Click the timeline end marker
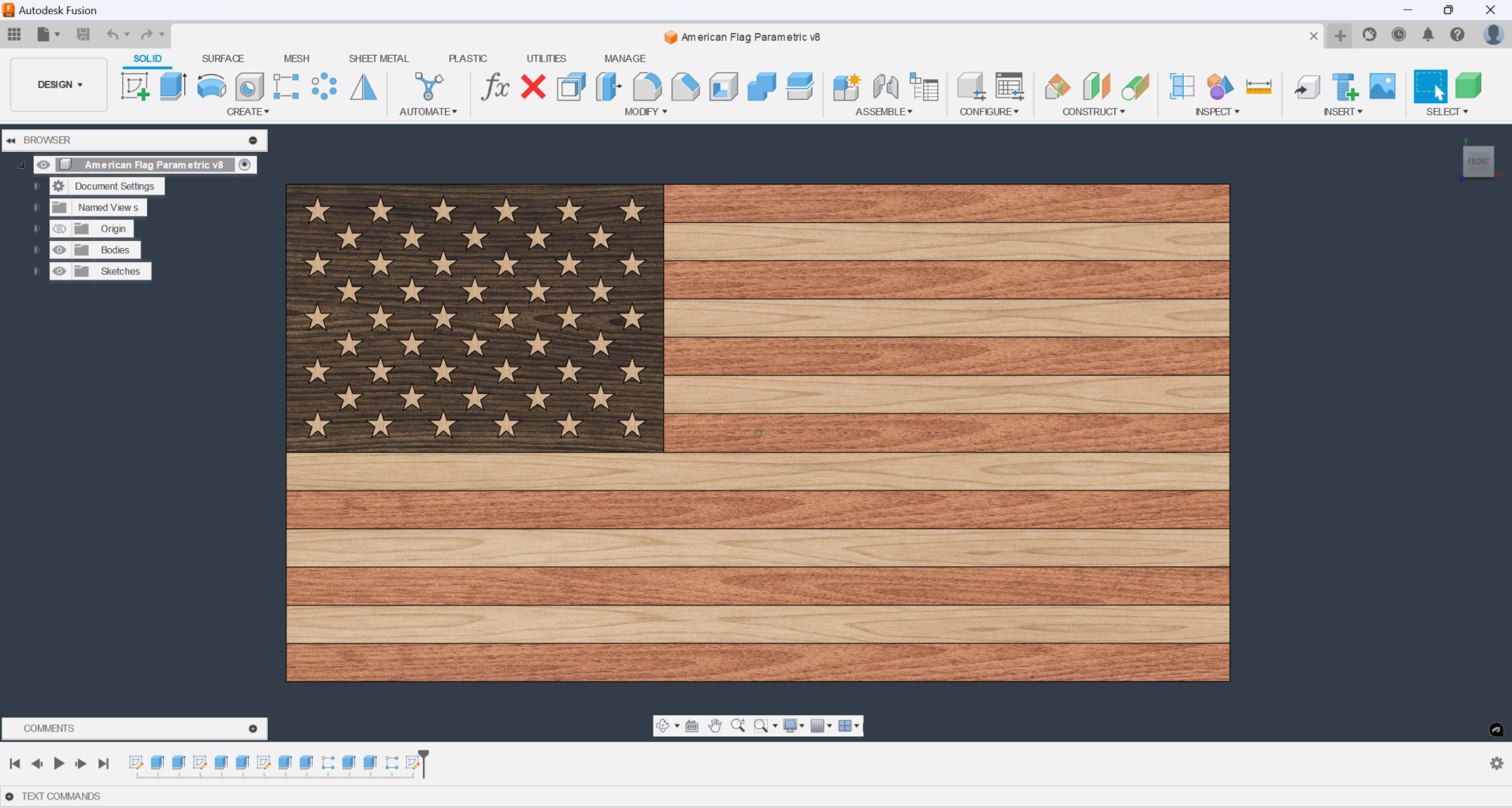Viewport: 1512px width, 808px height. coord(424,763)
